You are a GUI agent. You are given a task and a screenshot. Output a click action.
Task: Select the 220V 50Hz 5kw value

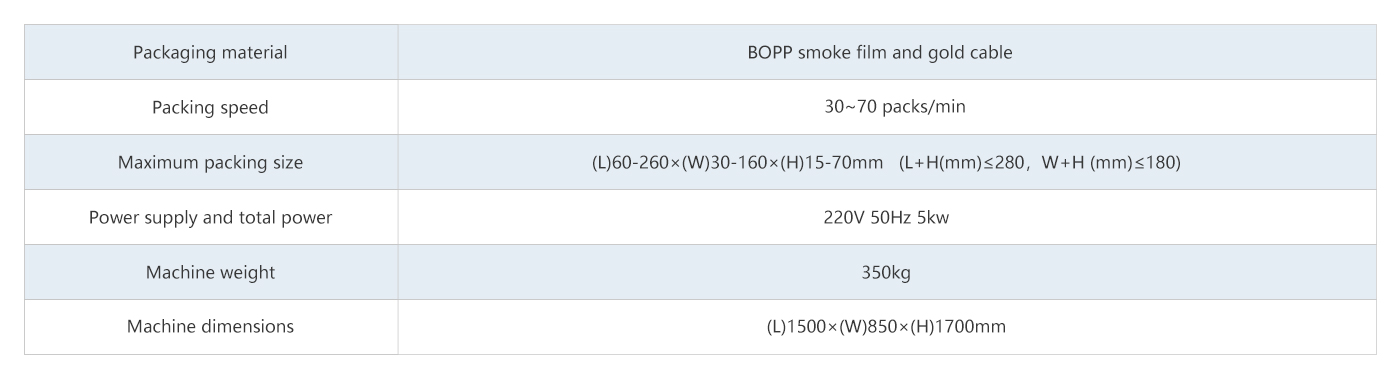[x=887, y=217]
